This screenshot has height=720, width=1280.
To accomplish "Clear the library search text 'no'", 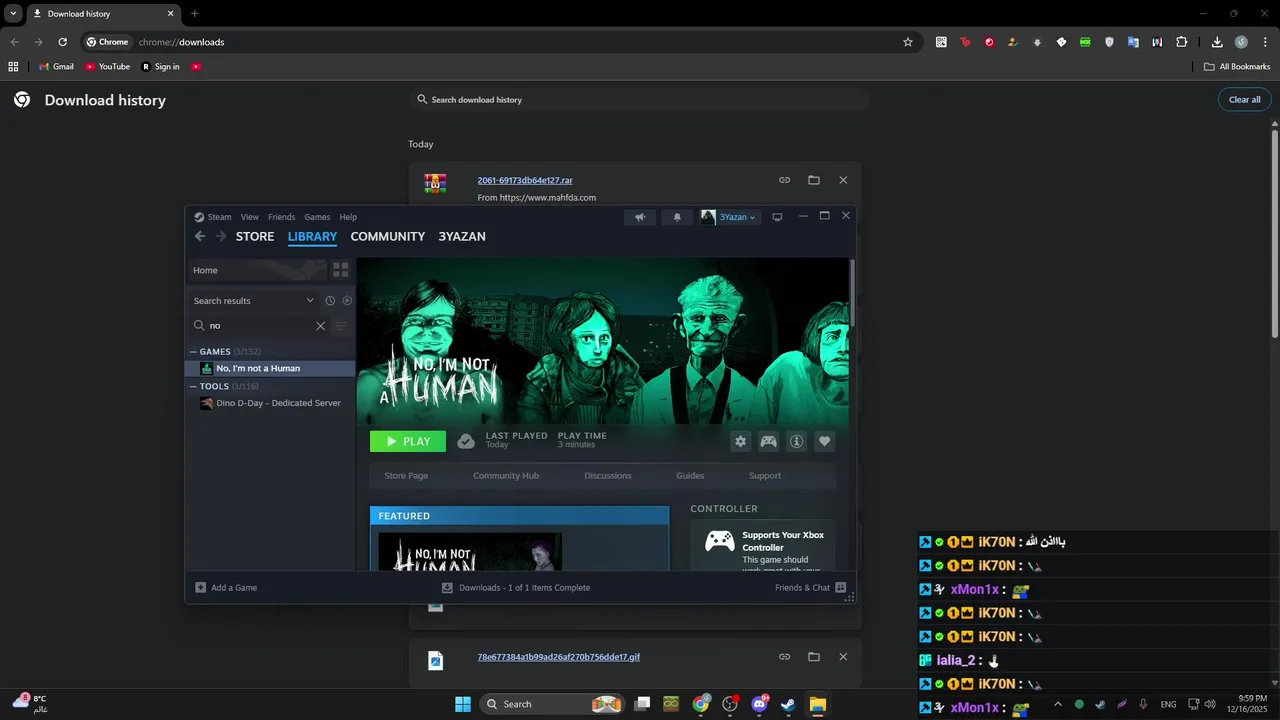I will click(x=320, y=326).
